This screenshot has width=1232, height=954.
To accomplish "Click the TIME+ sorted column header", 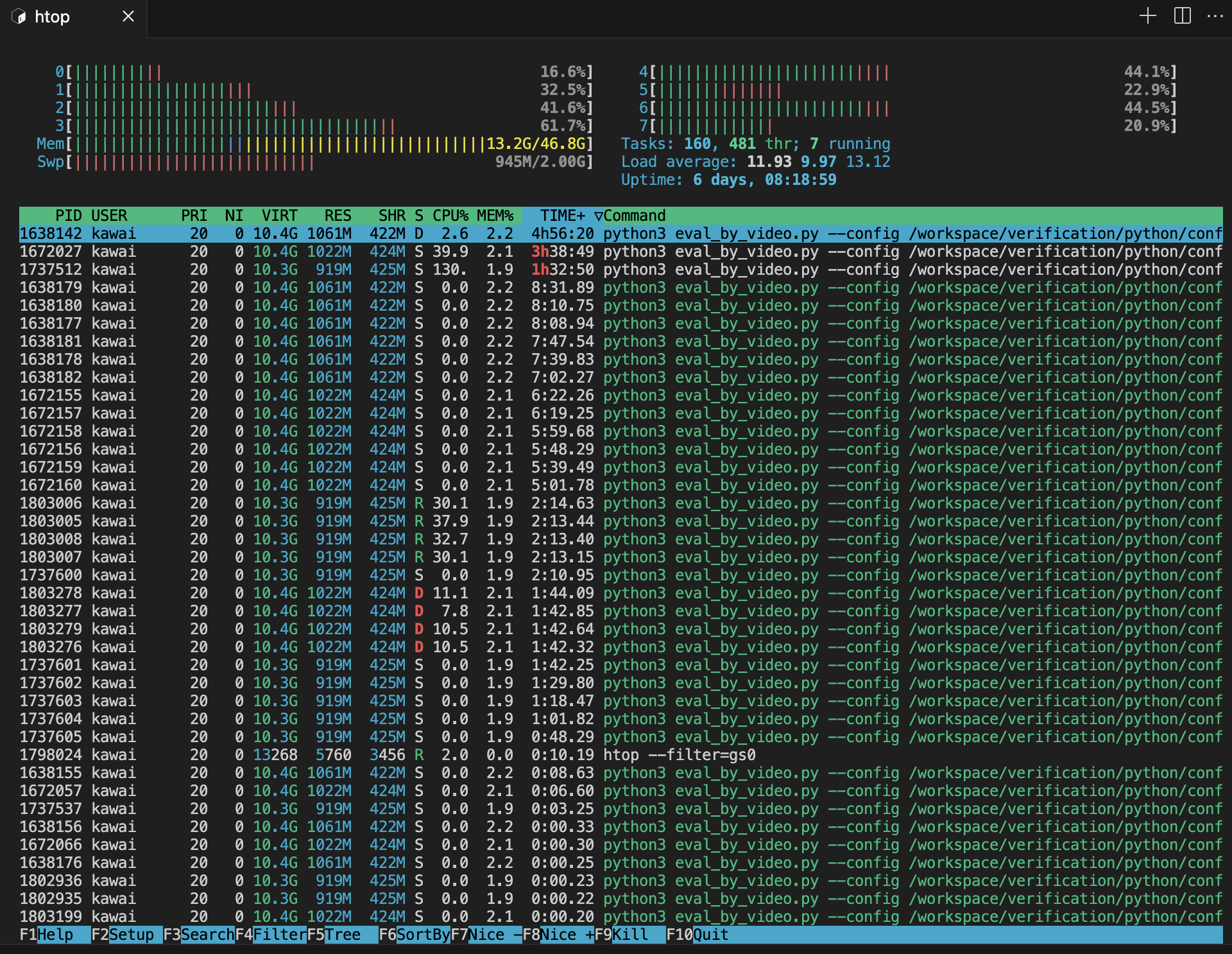I will (562, 216).
